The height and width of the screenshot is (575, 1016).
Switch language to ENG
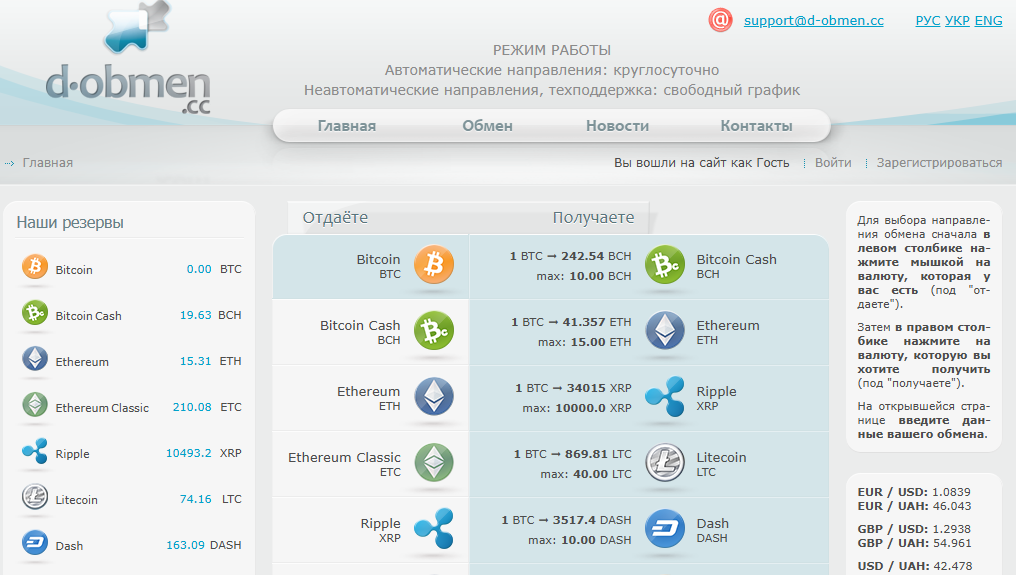(x=988, y=21)
